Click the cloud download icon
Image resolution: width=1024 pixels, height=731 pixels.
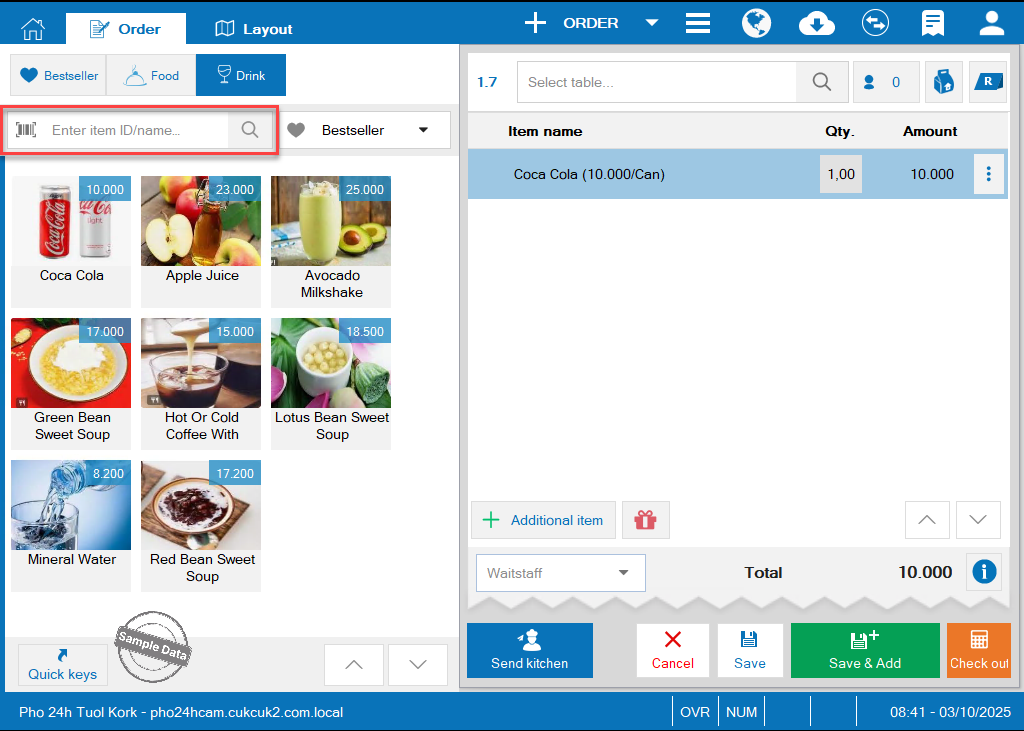(x=817, y=23)
